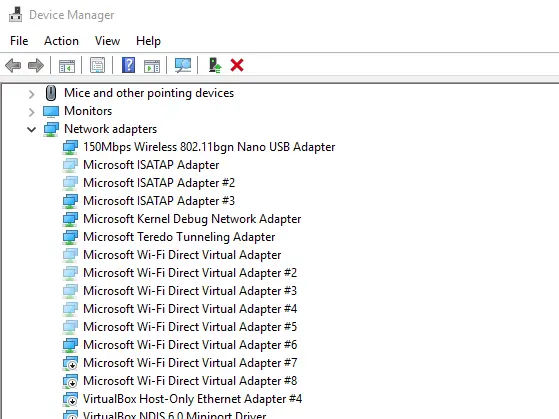The height and width of the screenshot is (419, 559).
Task: Select Microsoft Wi-Fi Direct Virtual Adapter #5 text
Action: pos(190,327)
